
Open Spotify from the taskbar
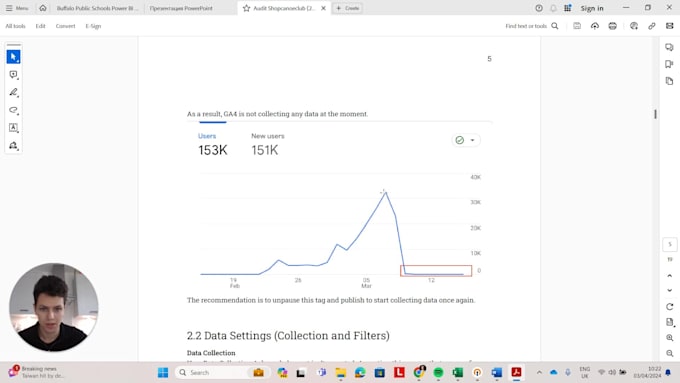coord(438,373)
